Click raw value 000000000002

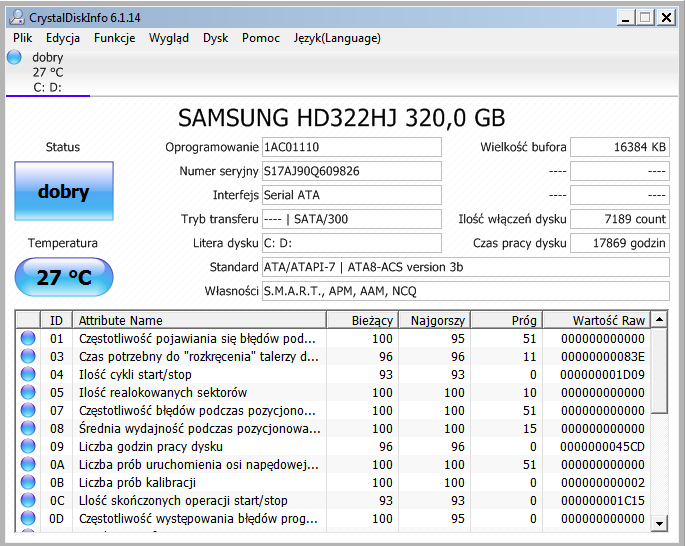tap(603, 482)
